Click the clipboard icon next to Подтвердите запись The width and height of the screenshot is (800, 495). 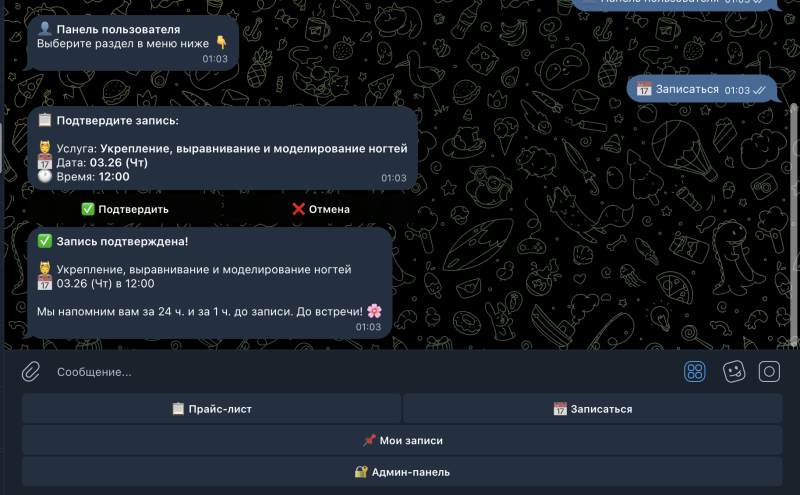click(x=45, y=120)
